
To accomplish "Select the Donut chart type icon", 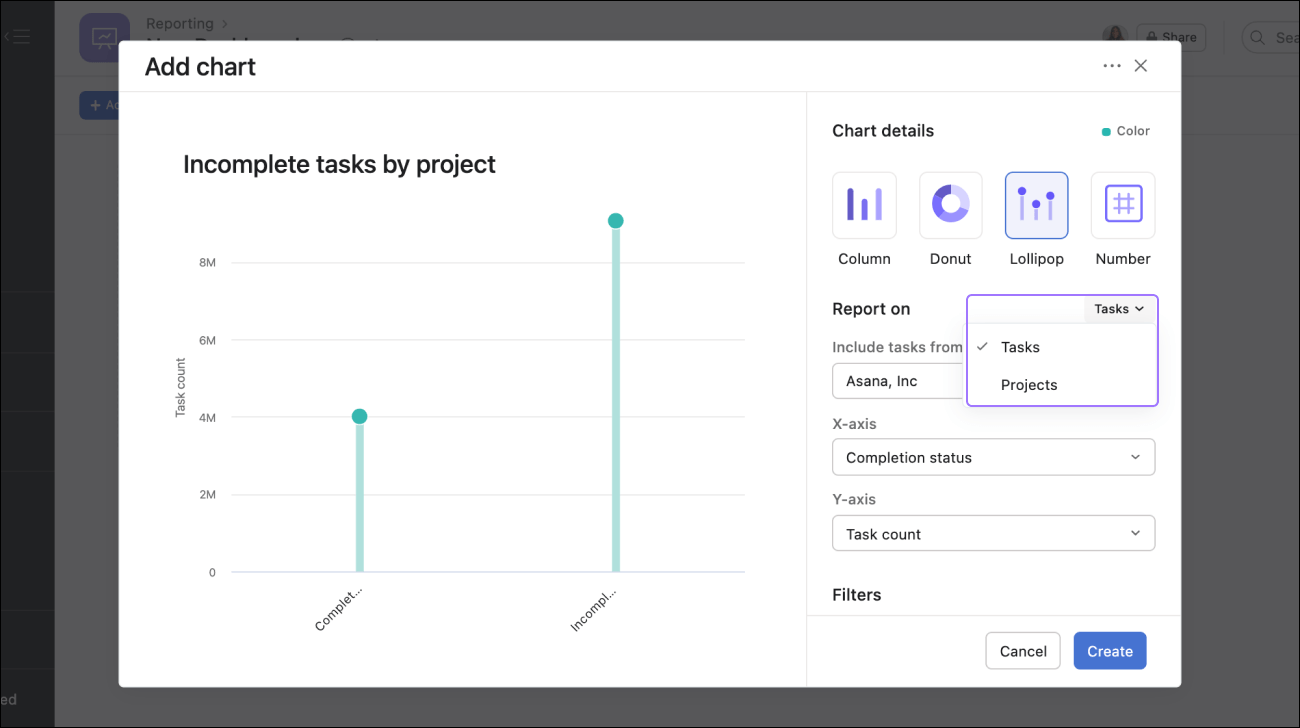I will coord(950,205).
